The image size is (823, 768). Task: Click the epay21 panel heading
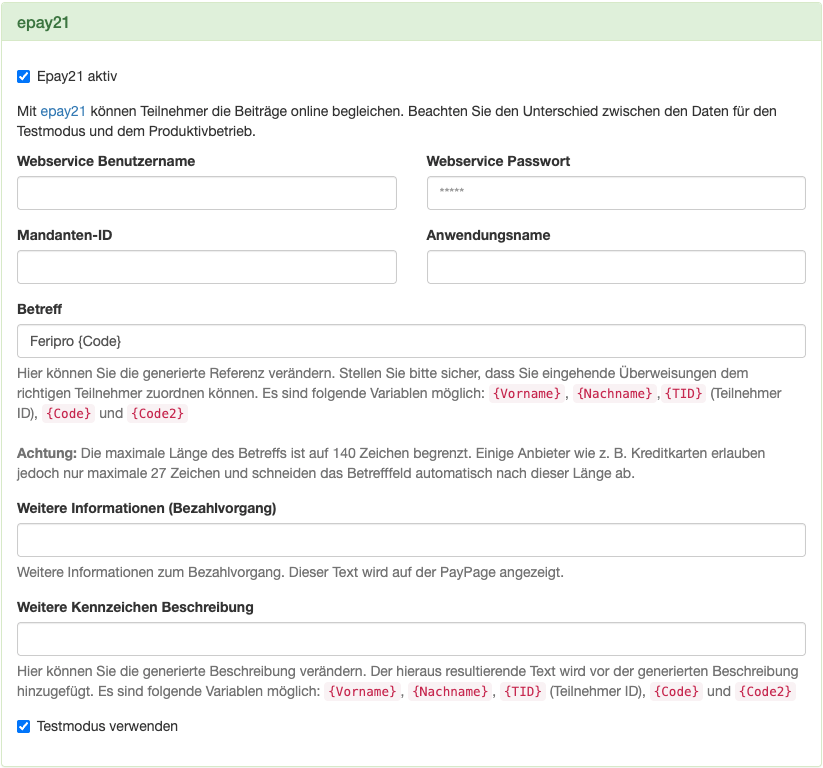43,23
